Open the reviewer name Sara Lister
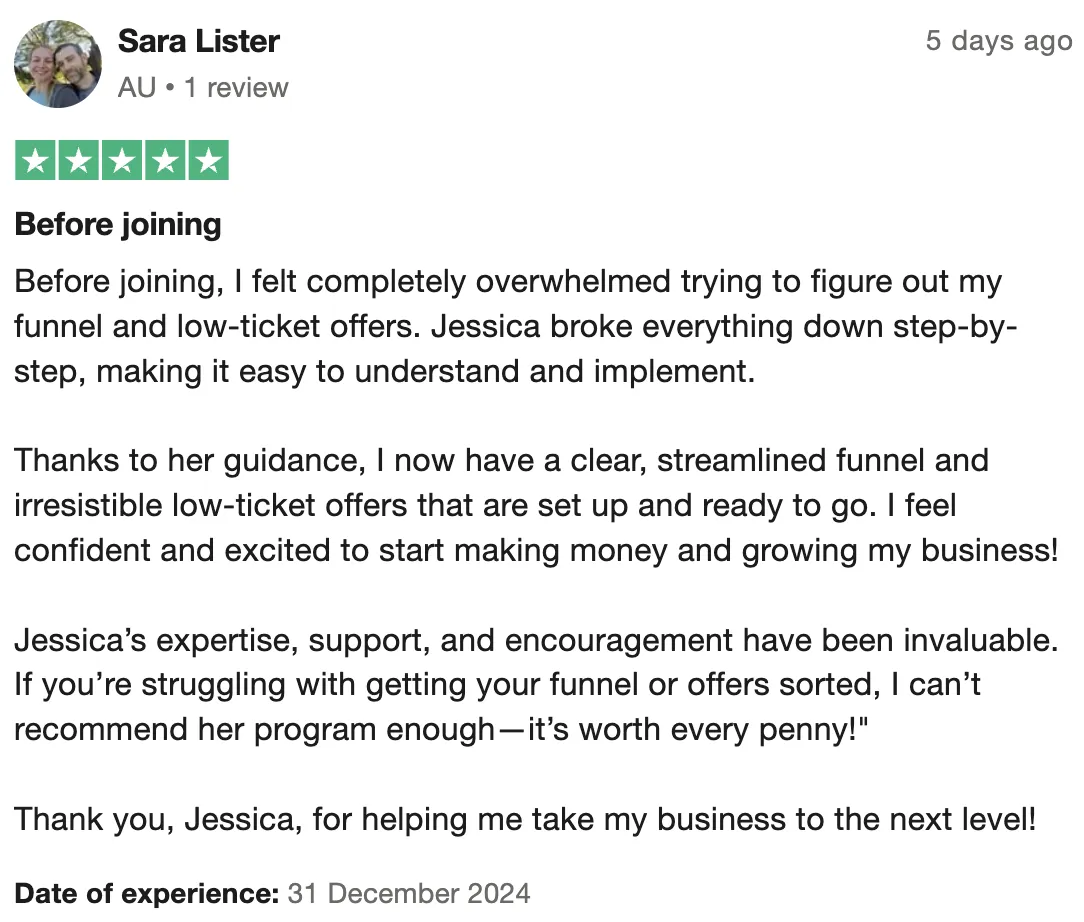 click(198, 41)
